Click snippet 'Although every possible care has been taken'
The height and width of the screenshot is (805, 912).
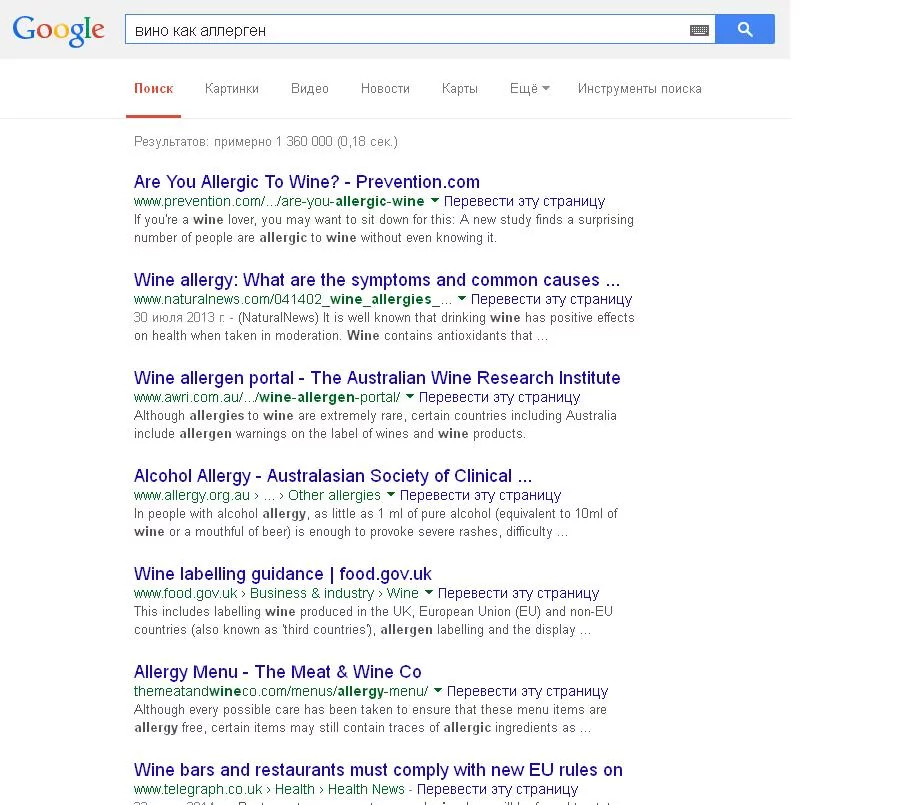263,710
